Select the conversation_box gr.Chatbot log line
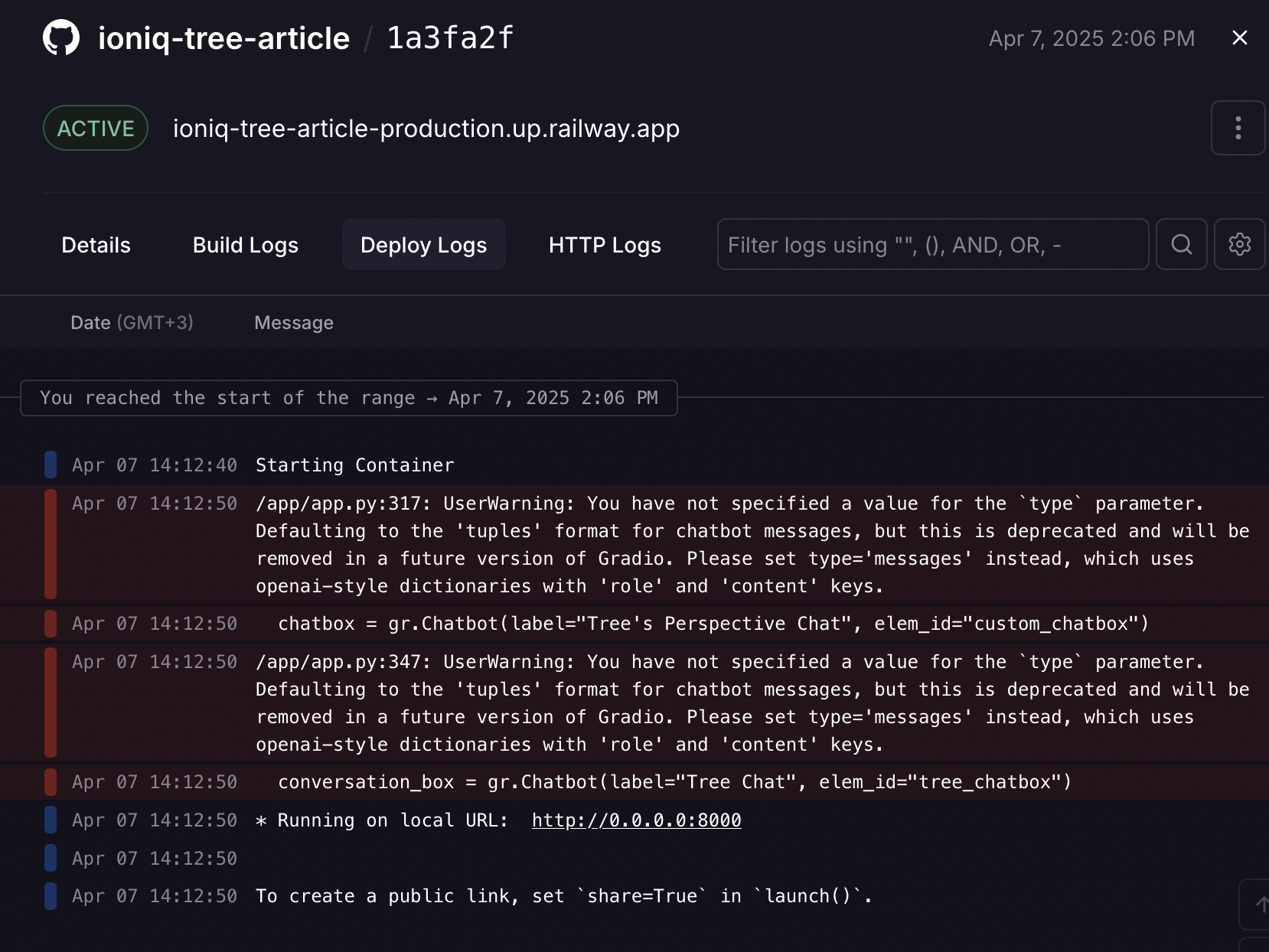1269x952 pixels. coord(674,782)
